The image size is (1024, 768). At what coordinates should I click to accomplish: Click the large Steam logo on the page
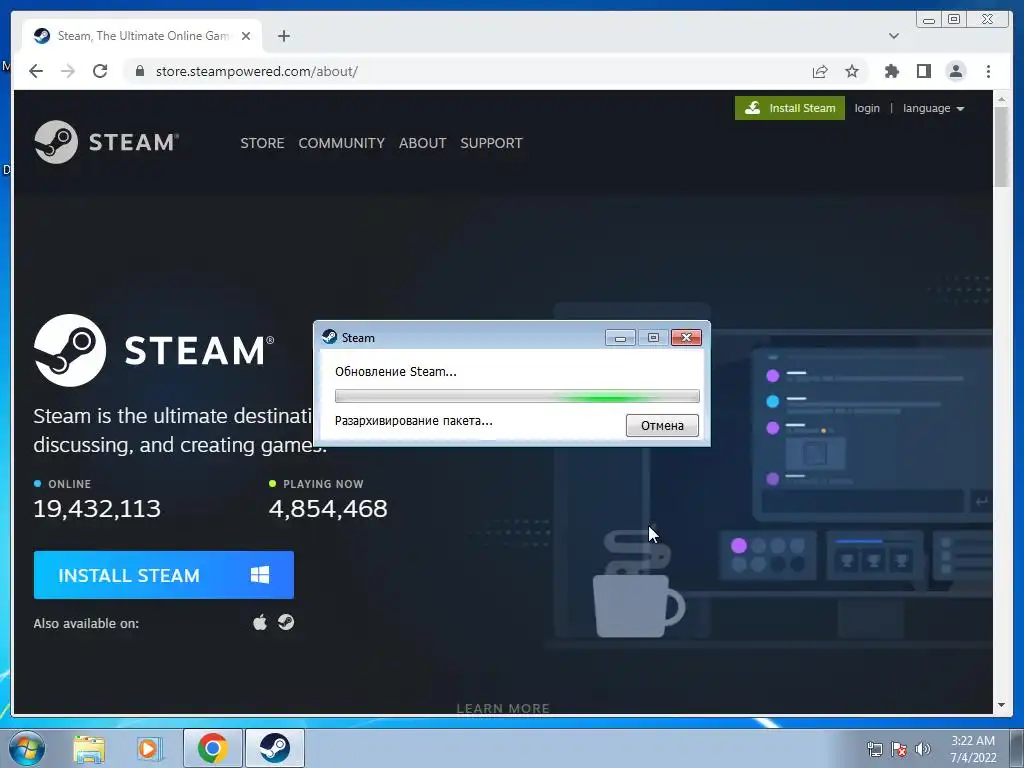(x=154, y=351)
